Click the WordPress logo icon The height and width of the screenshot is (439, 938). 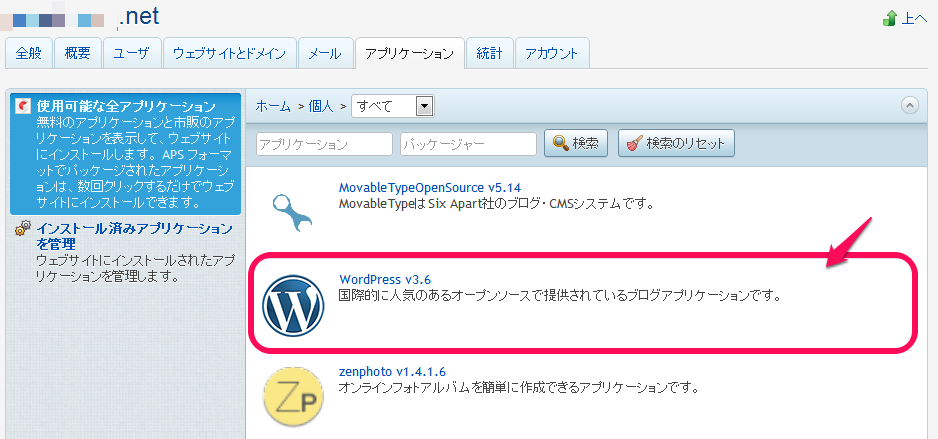click(293, 305)
